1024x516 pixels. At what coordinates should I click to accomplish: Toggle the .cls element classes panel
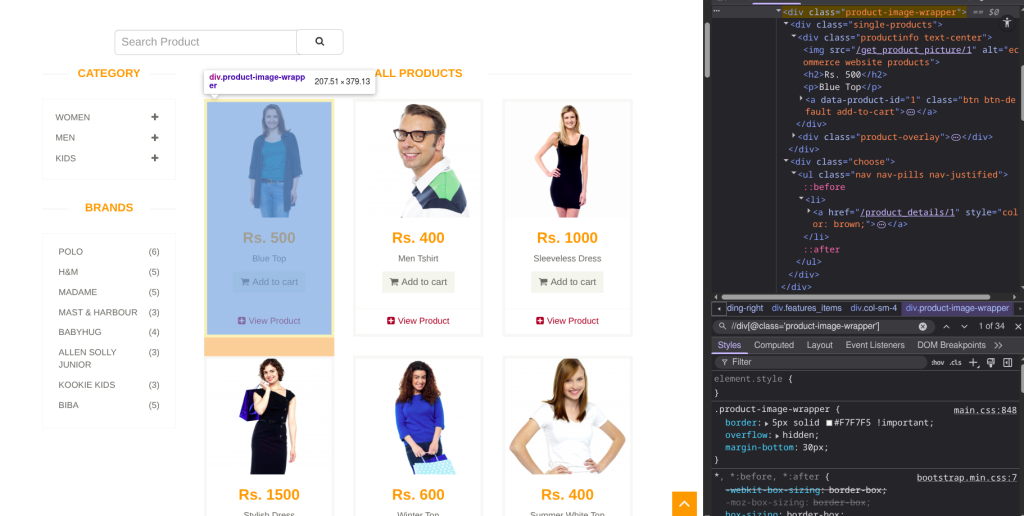point(955,362)
